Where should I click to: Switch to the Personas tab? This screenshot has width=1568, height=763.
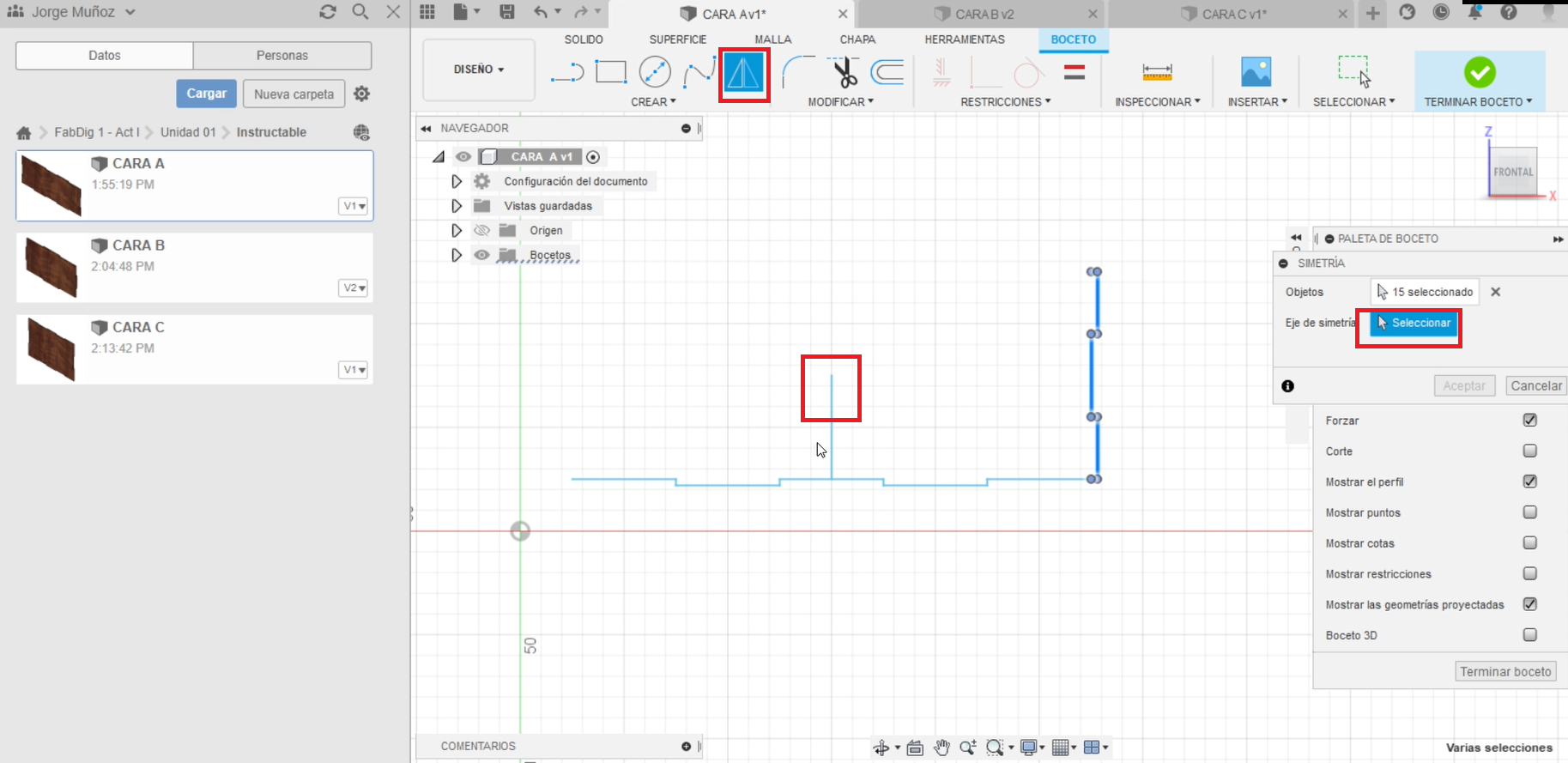pyautogui.click(x=282, y=55)
